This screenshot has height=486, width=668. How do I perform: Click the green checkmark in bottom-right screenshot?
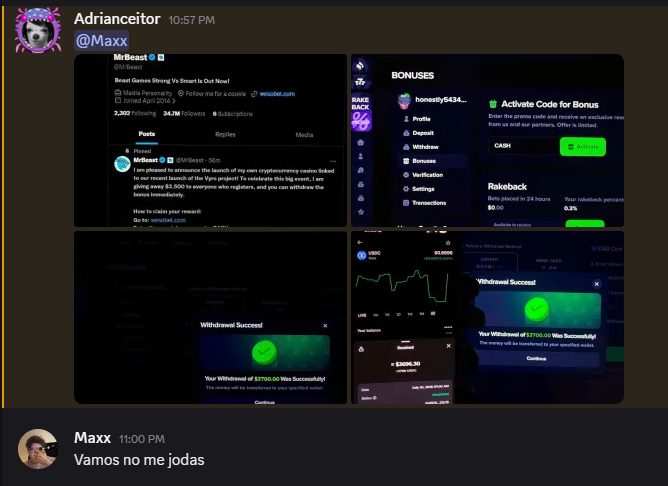coord(537,308)
